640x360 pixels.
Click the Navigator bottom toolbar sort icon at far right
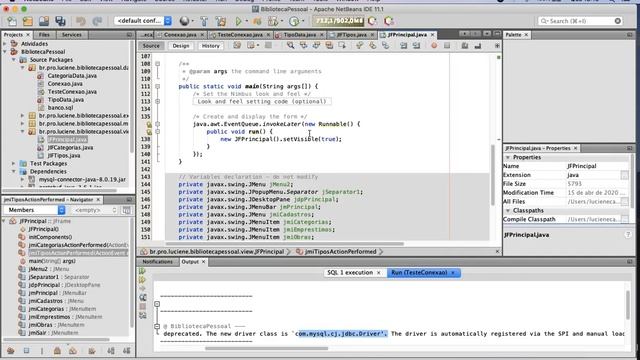pos(127,350)
